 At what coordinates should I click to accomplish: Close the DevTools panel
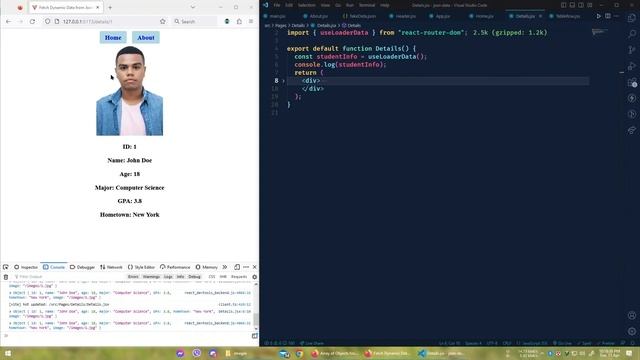pyautogui.click(x=255, y=267)
